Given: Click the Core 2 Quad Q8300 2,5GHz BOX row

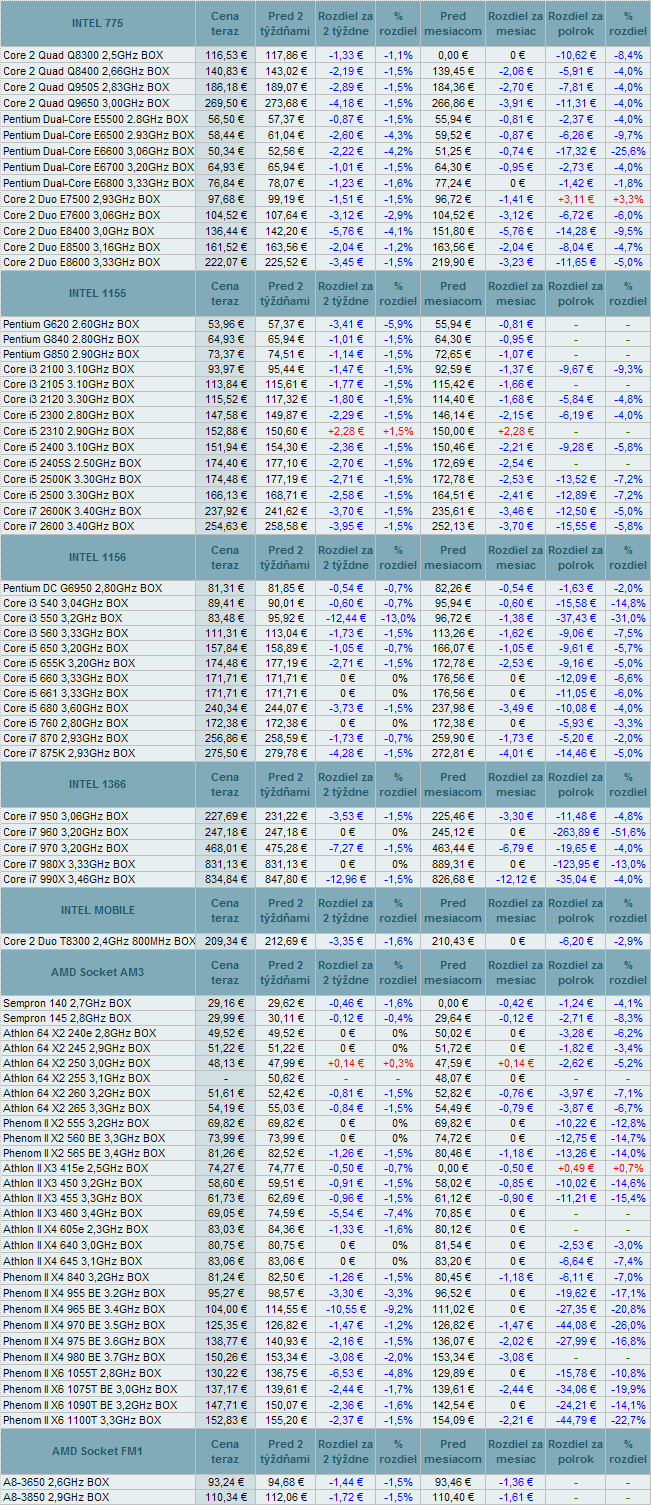Looking at the screenshot, I should coord(325,56).
